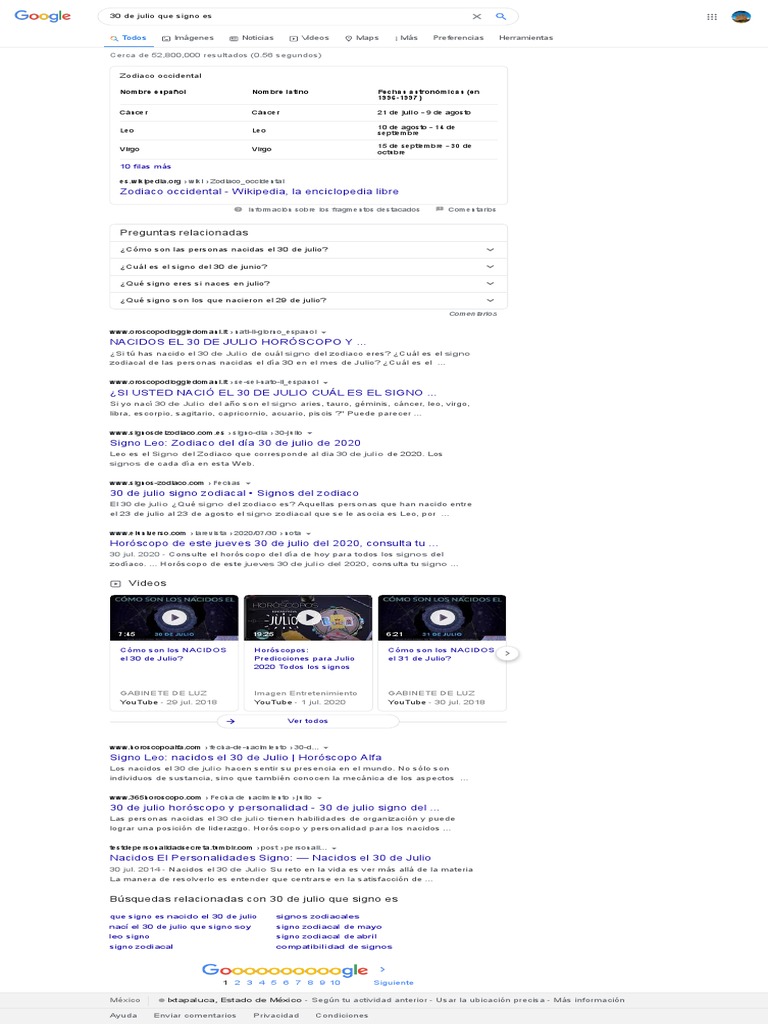Open the Google apps grid

(x=712, y=17)
